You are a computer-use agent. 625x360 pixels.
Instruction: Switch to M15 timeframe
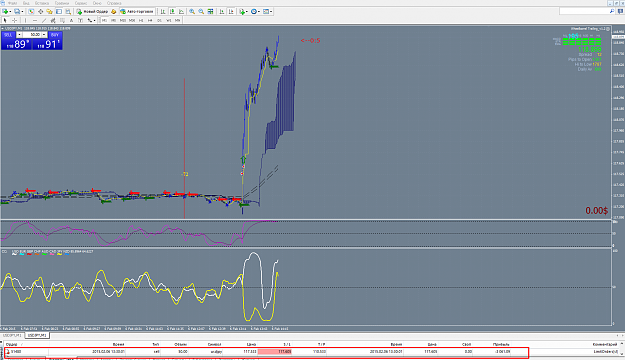(123, 20)
